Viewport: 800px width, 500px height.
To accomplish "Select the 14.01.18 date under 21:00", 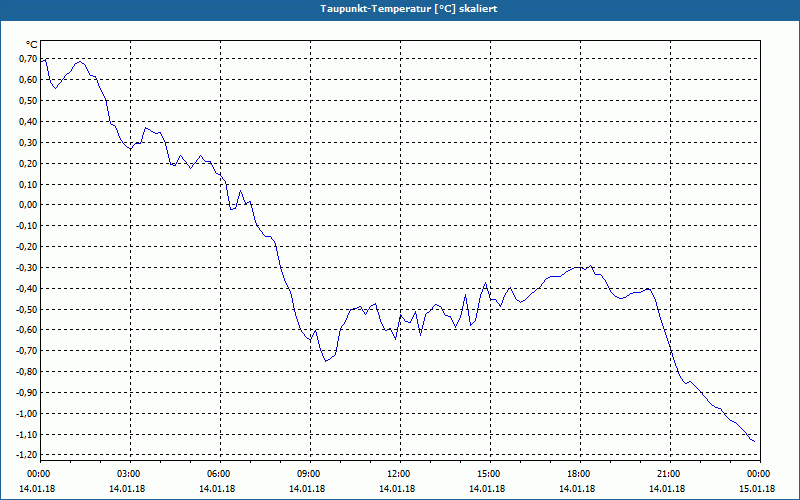I will [667, 489].
